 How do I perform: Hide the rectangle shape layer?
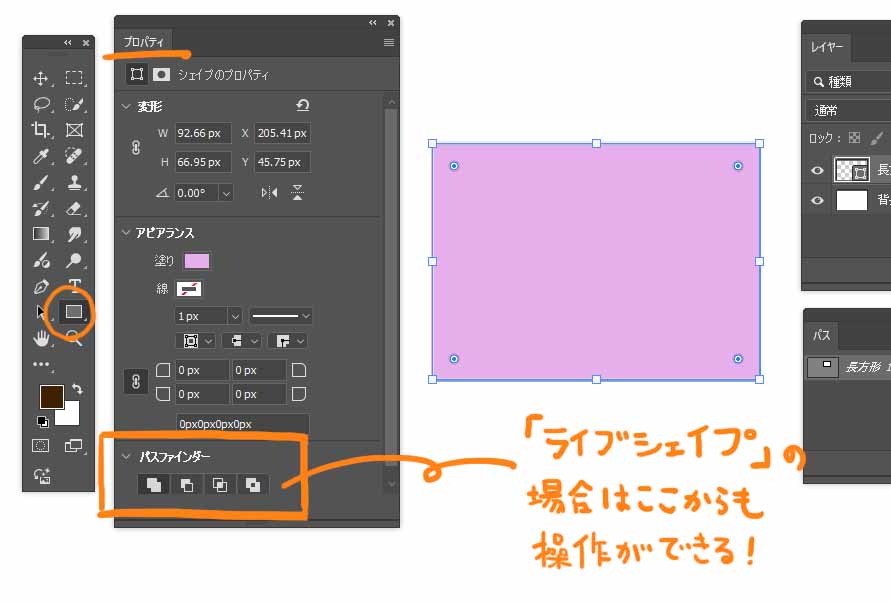coord(817,171)
